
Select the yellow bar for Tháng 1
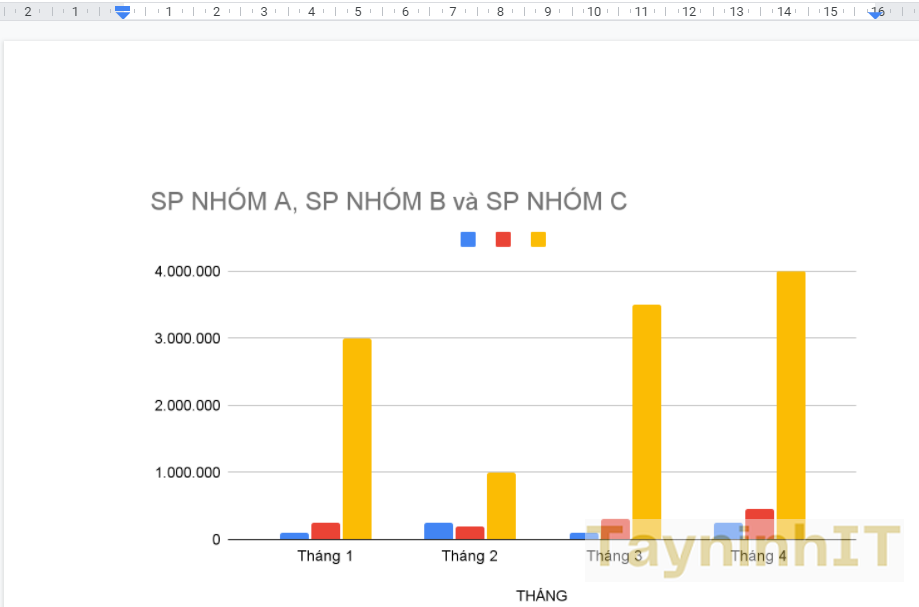pos(357,438)
